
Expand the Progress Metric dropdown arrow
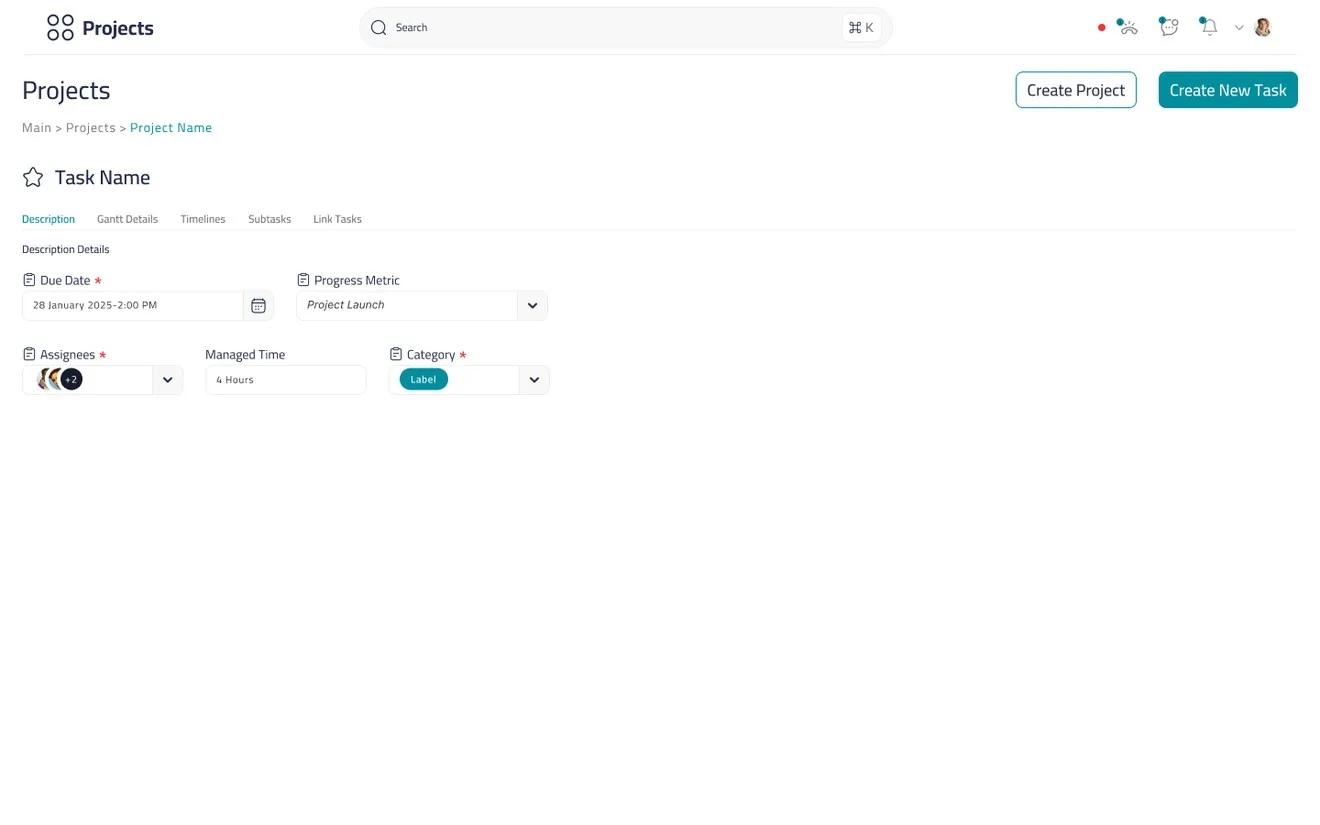tap(532, 306)
